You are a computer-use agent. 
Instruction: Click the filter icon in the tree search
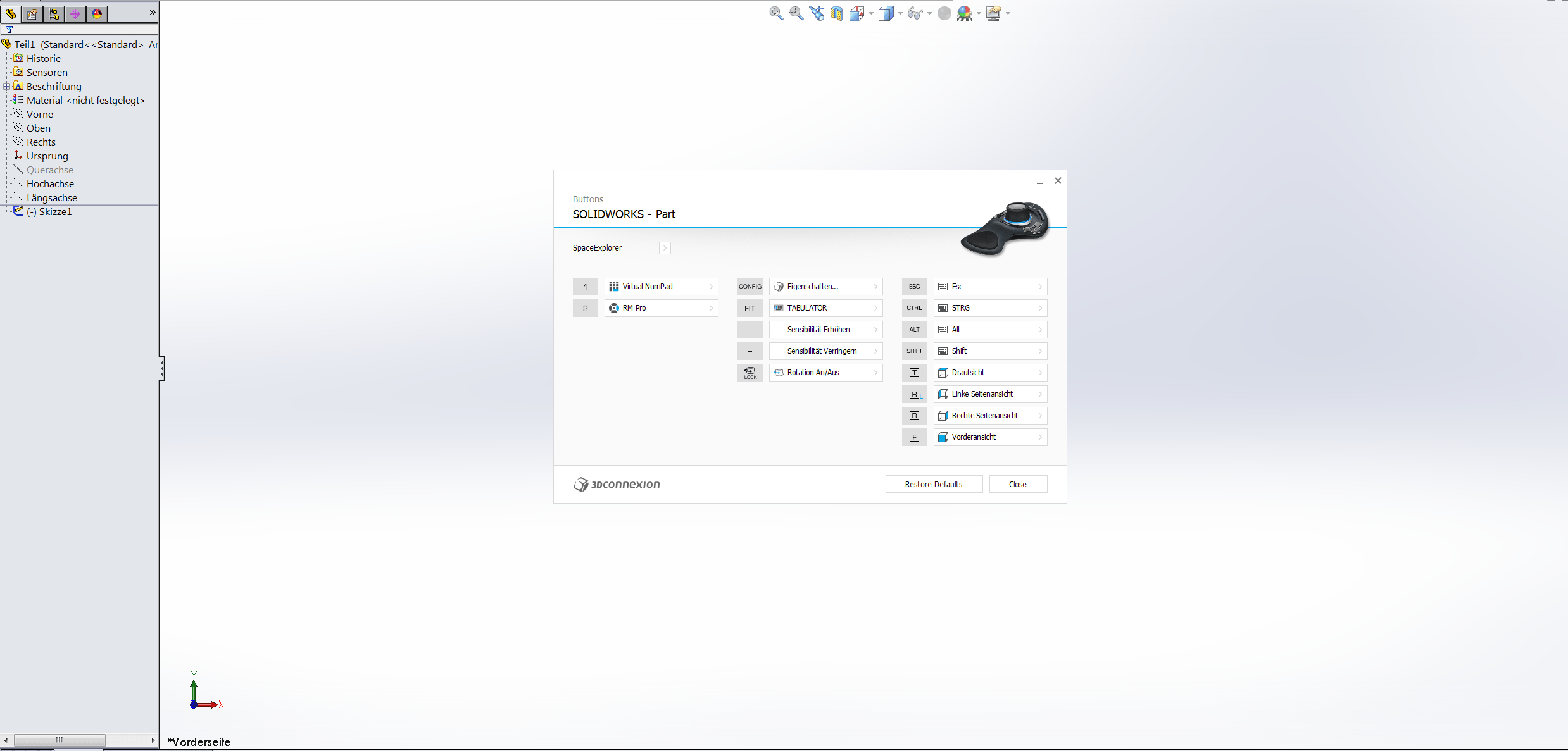pyautogui.click(x=9, y=29)
